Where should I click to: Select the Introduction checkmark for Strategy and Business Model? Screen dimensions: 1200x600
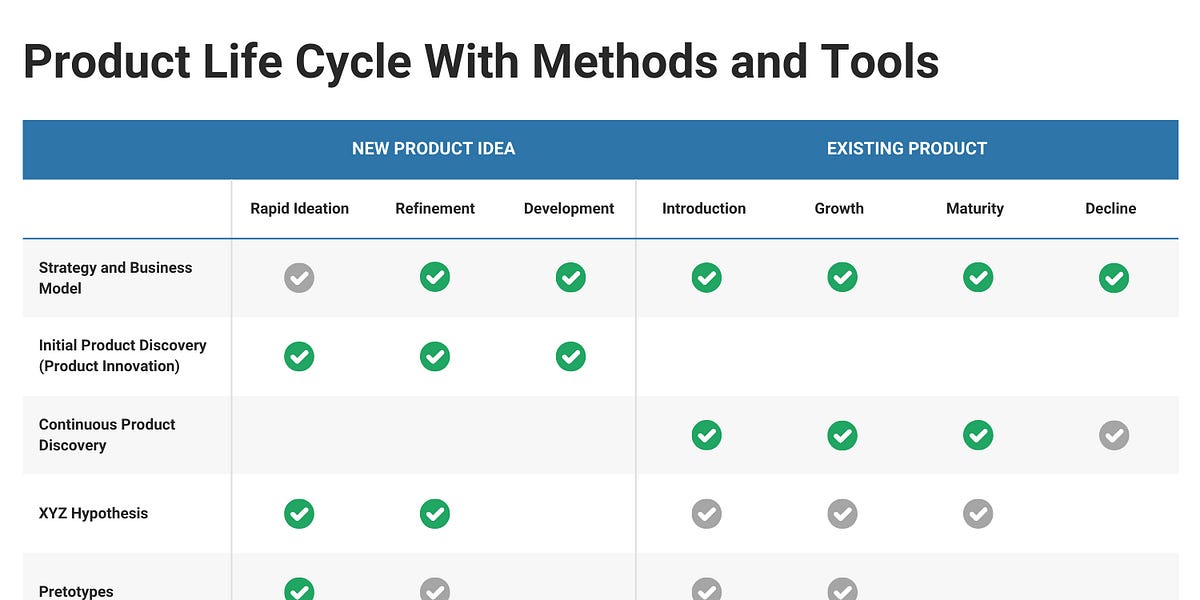[707, 277]
